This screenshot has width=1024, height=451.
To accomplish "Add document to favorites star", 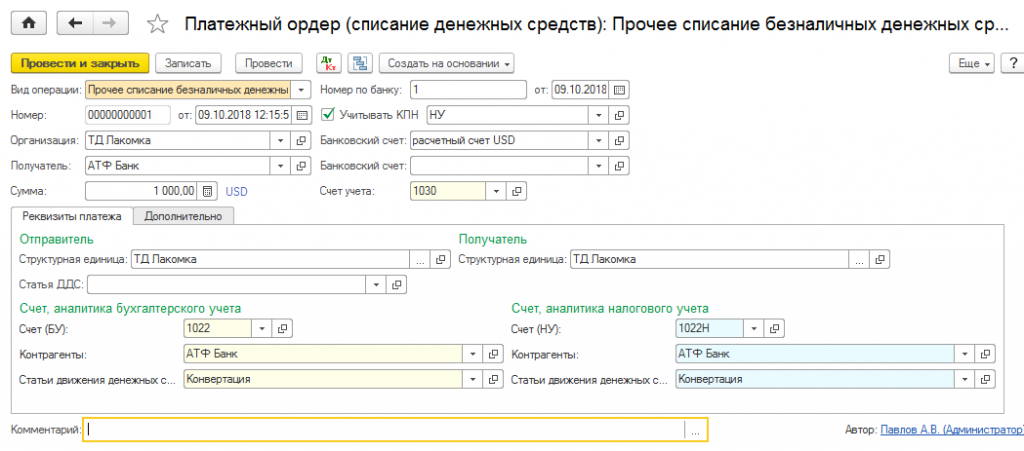I will [x=157, y=25].
